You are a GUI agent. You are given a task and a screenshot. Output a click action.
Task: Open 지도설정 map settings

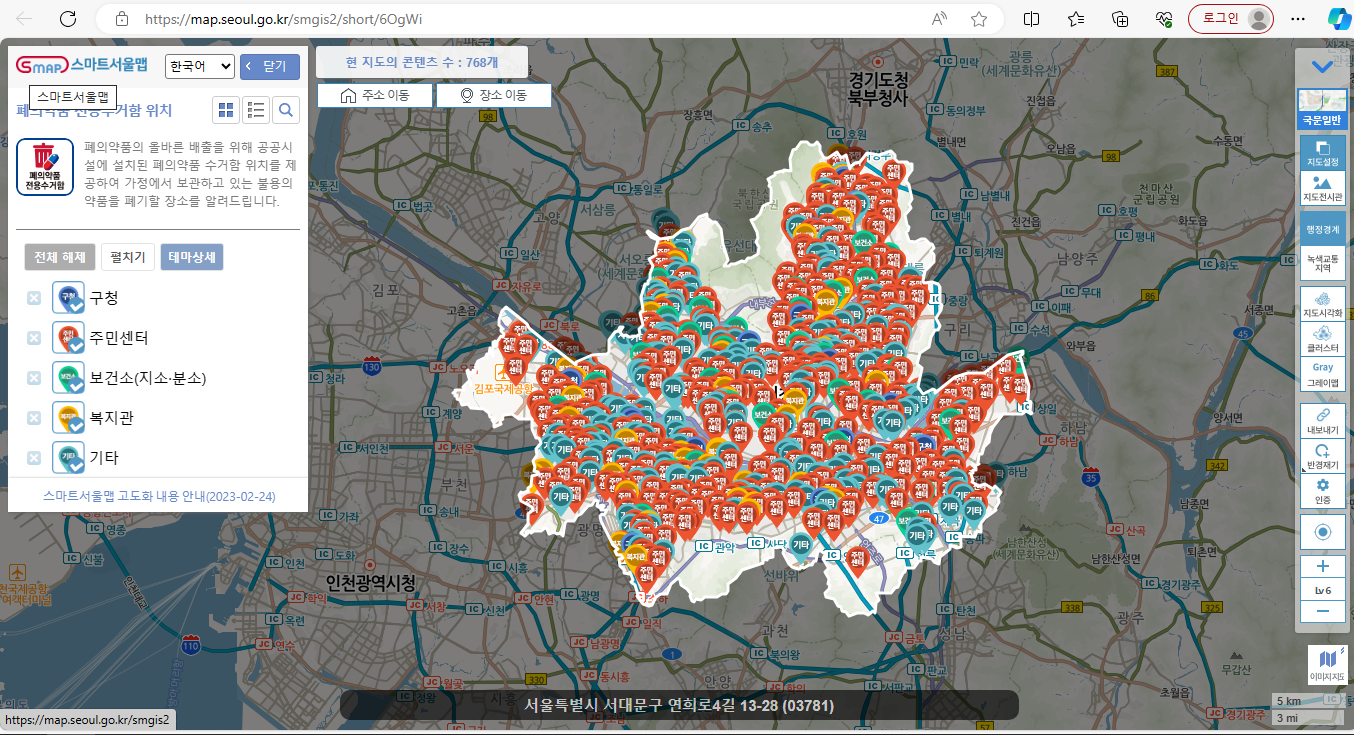click(1322, 153)
